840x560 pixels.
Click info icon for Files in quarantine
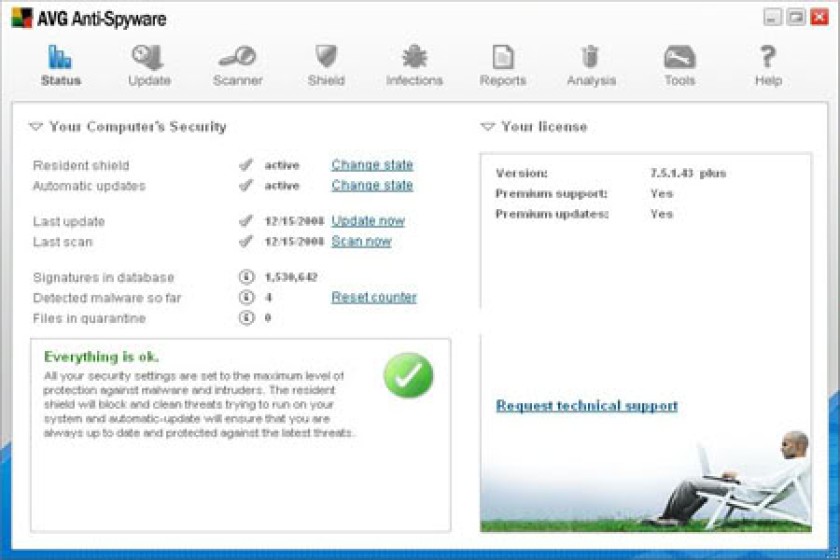pos(246,318)
